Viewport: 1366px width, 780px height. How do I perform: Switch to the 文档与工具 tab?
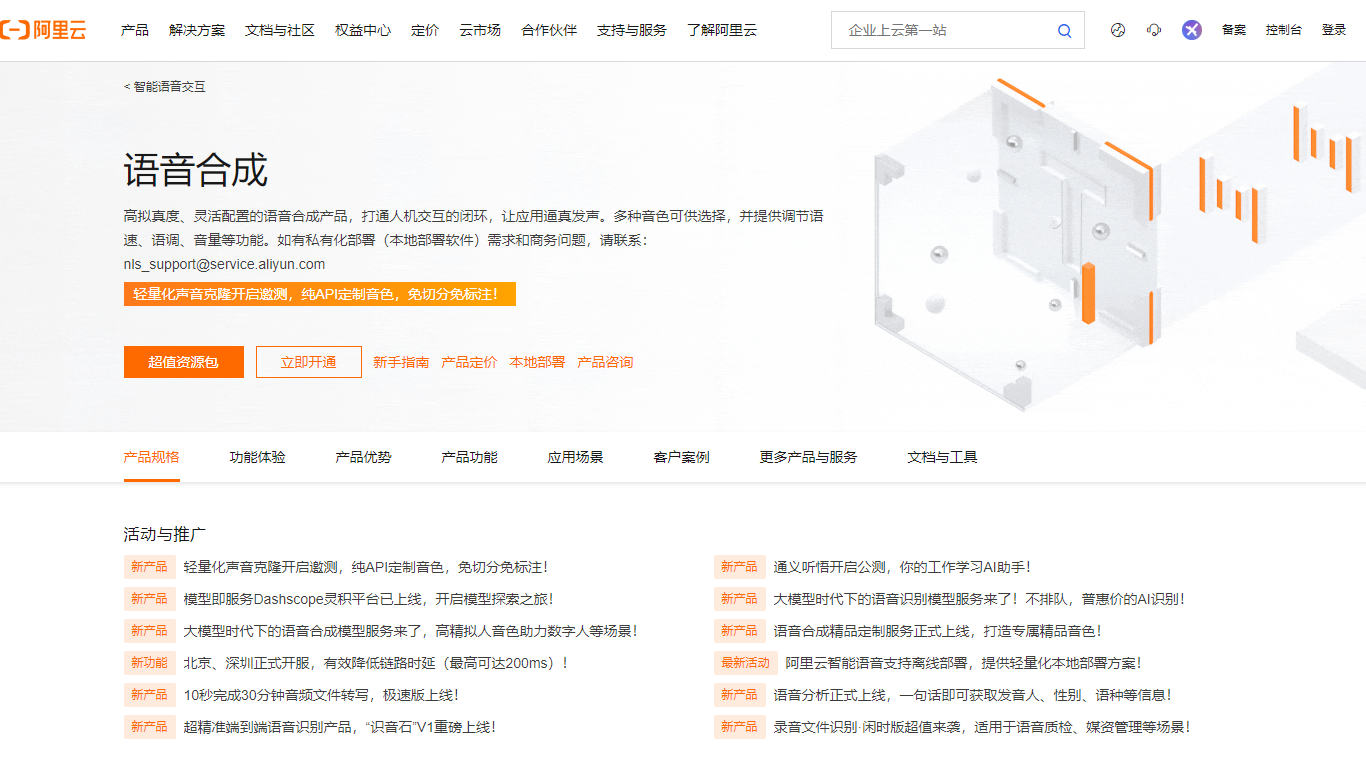click(943, 457)
